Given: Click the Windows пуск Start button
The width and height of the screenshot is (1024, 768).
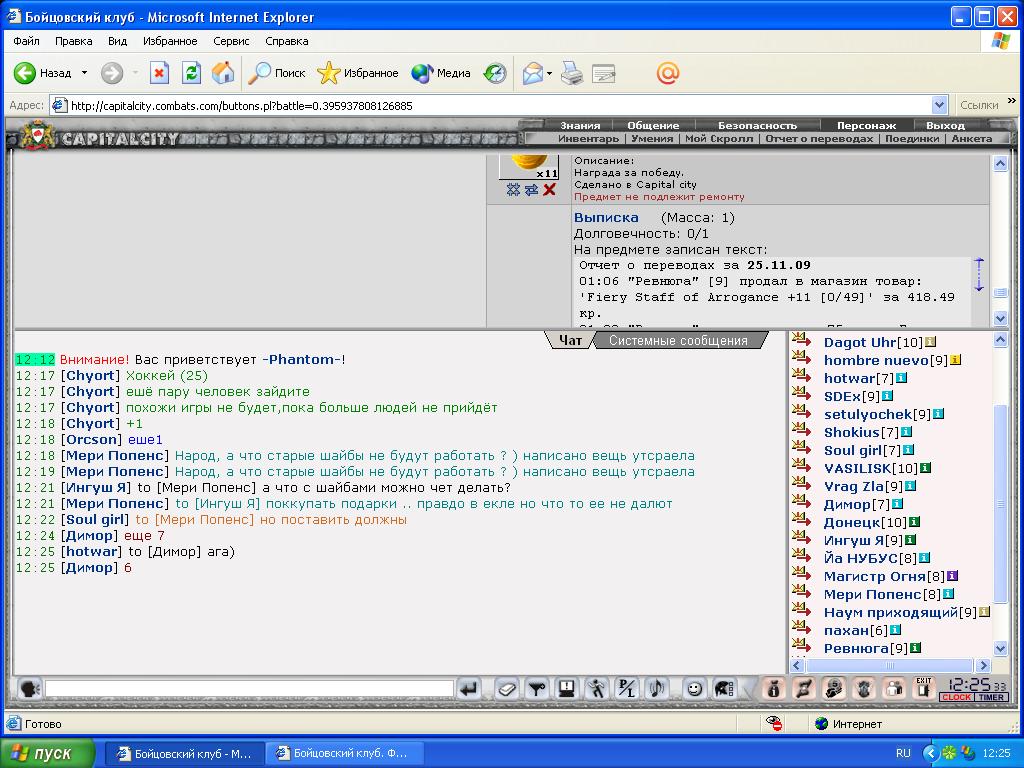Looking at the screenshot, I should coord(47,753).
